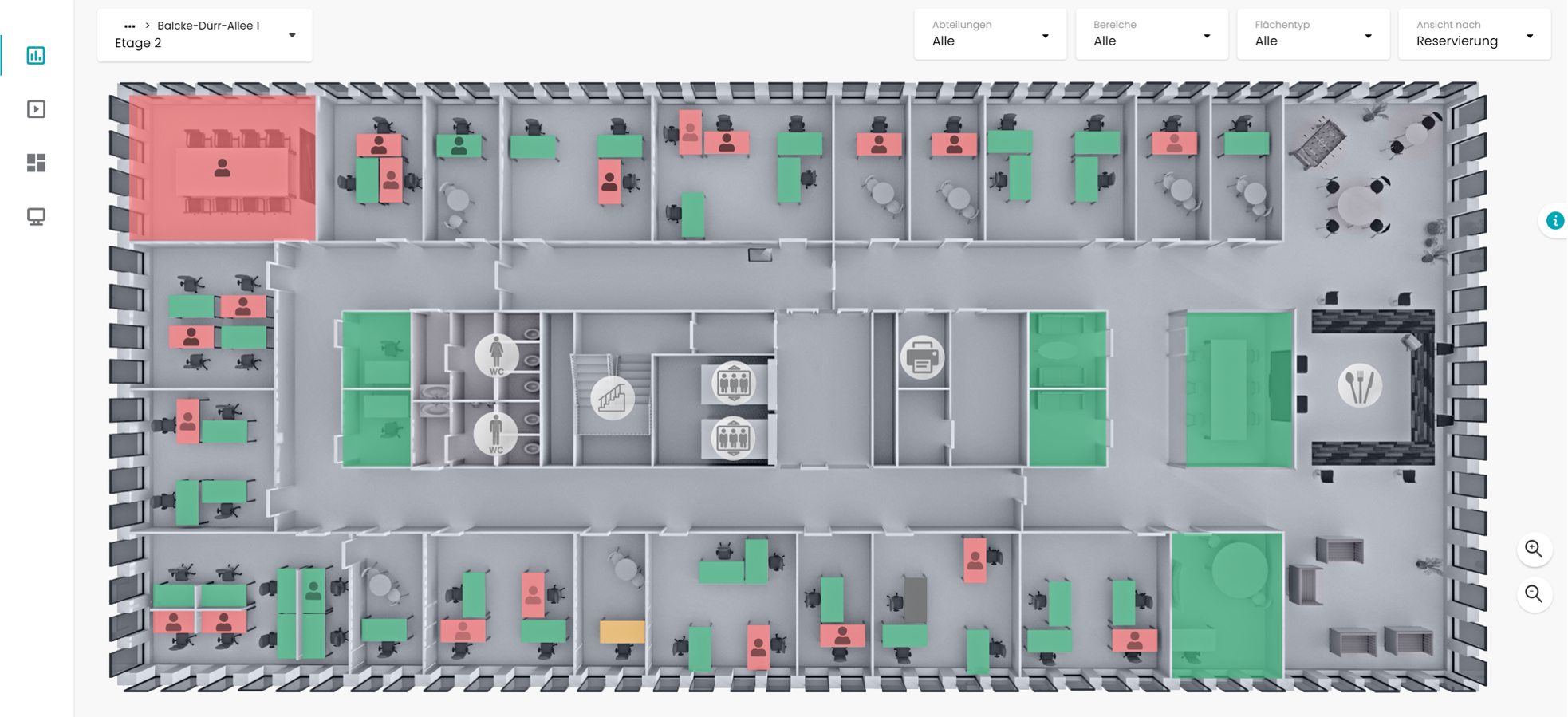Open the Etage 2 floor selector dropdown
The height and width of the screenshot is (717, 1568).
coord(205,35)
